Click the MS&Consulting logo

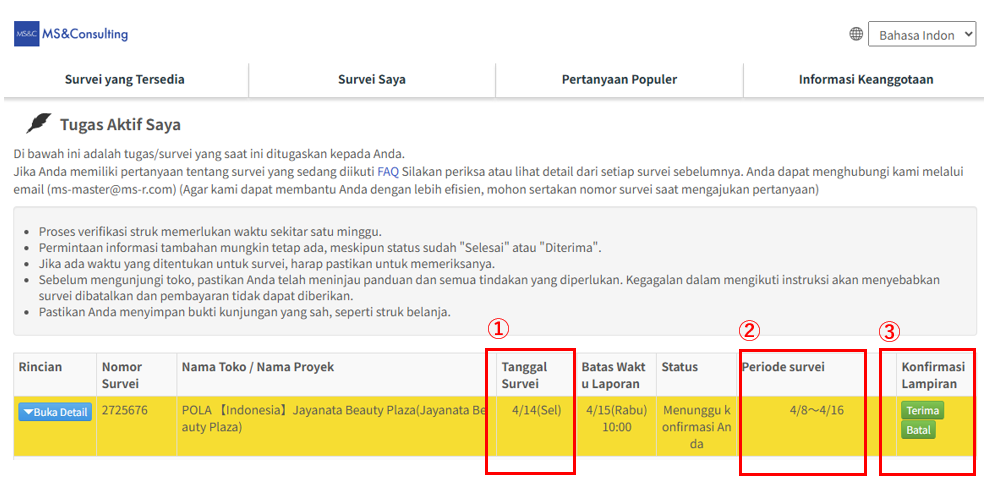71,34
